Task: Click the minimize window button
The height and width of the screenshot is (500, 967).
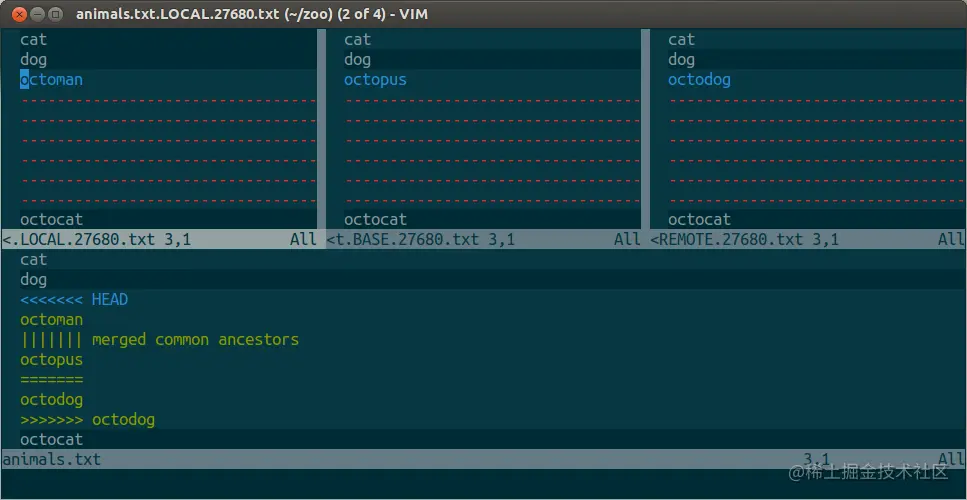Action: (x=38, y=14)
